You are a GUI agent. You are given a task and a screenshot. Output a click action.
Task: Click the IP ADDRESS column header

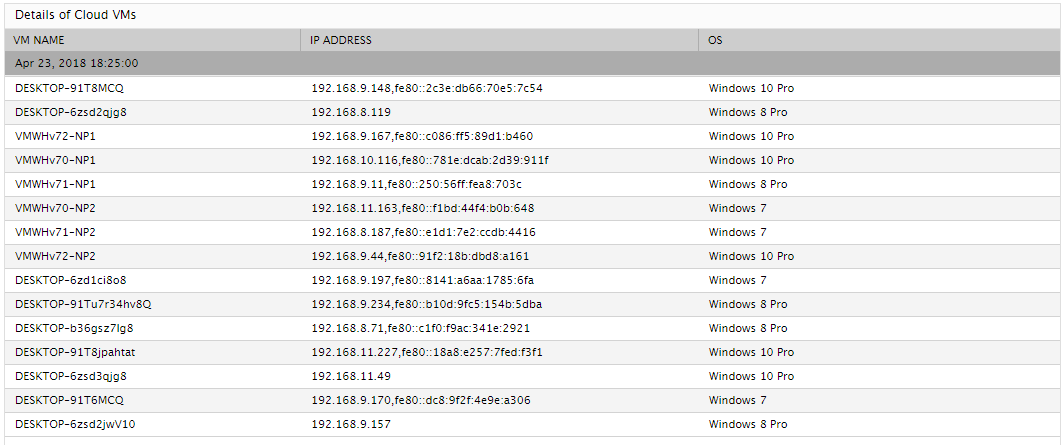tap(341, 40)
